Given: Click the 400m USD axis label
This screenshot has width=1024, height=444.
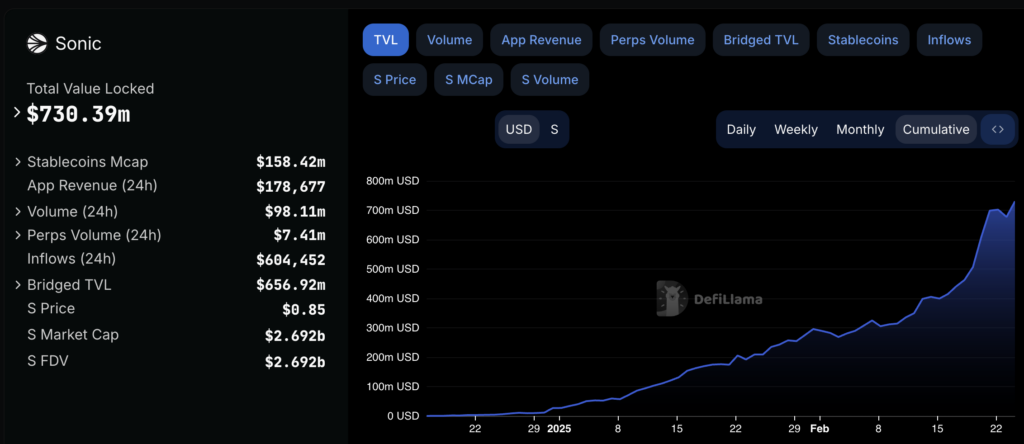Looking at the screenshot, I should [x=392, y=298].
